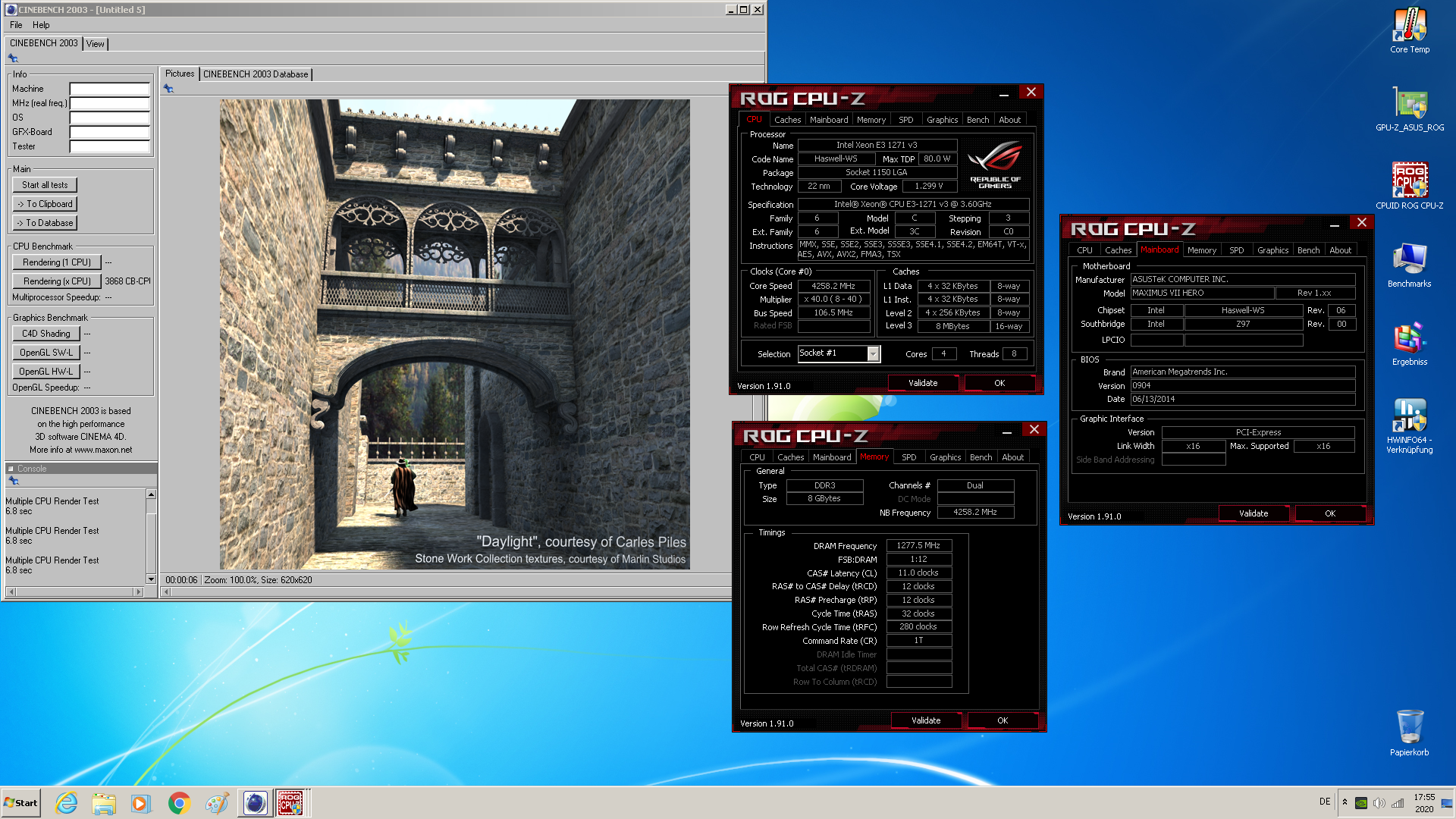Open Memory tab in CPU-Z Mainboard window
Viewport: 1456px width, 819px height.
click(x=1201, y=250)
